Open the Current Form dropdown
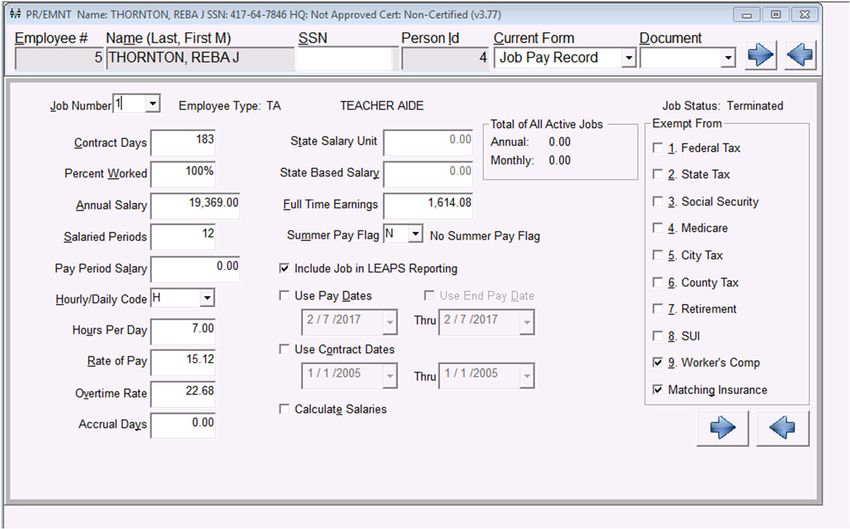 point(628,58)
